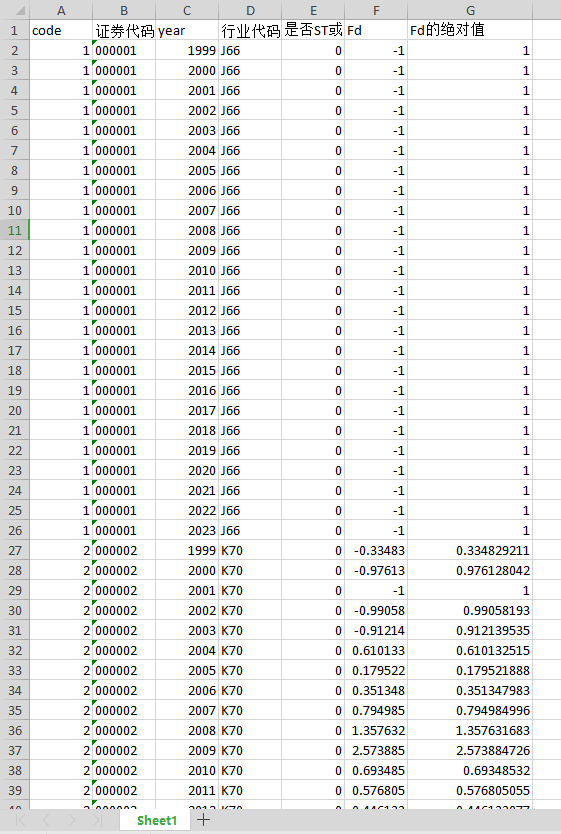Screen dimensions: 561x834
Task: Click cell F37 showing 2.573885
Action: point(376,750)
